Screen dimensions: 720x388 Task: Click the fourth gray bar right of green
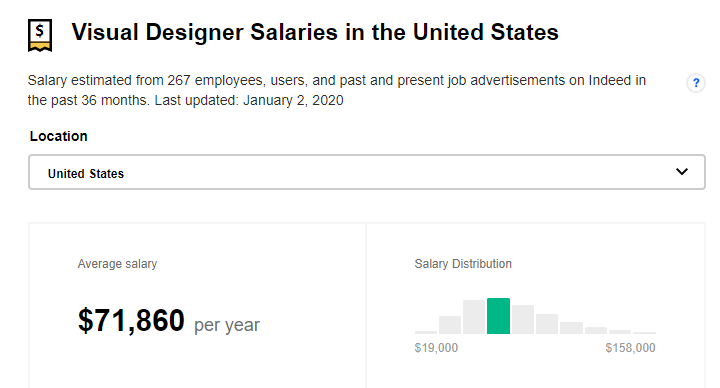point(596,330)
